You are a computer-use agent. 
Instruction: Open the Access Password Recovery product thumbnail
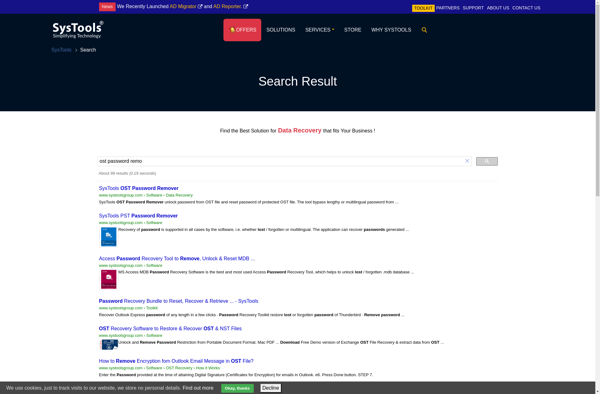click(109, 279)
